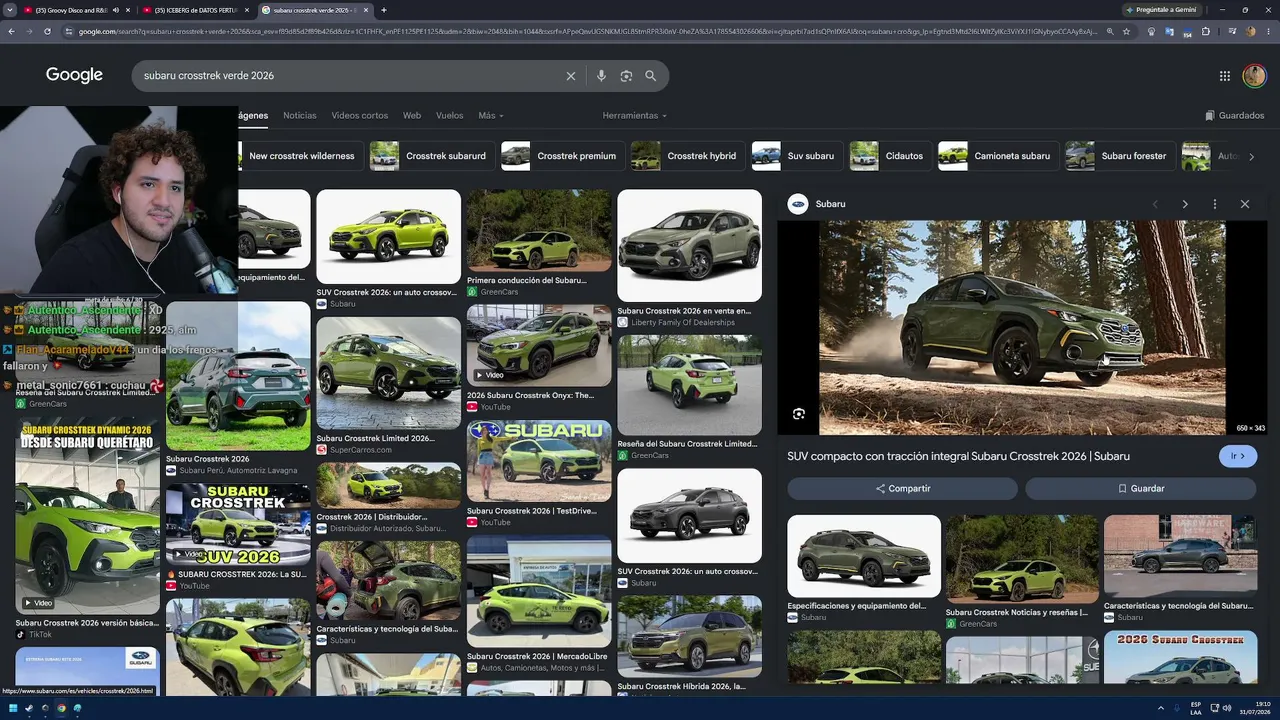The image size is (1280, 720).
Task: Open the Google apps grid
Action: 1225,76
